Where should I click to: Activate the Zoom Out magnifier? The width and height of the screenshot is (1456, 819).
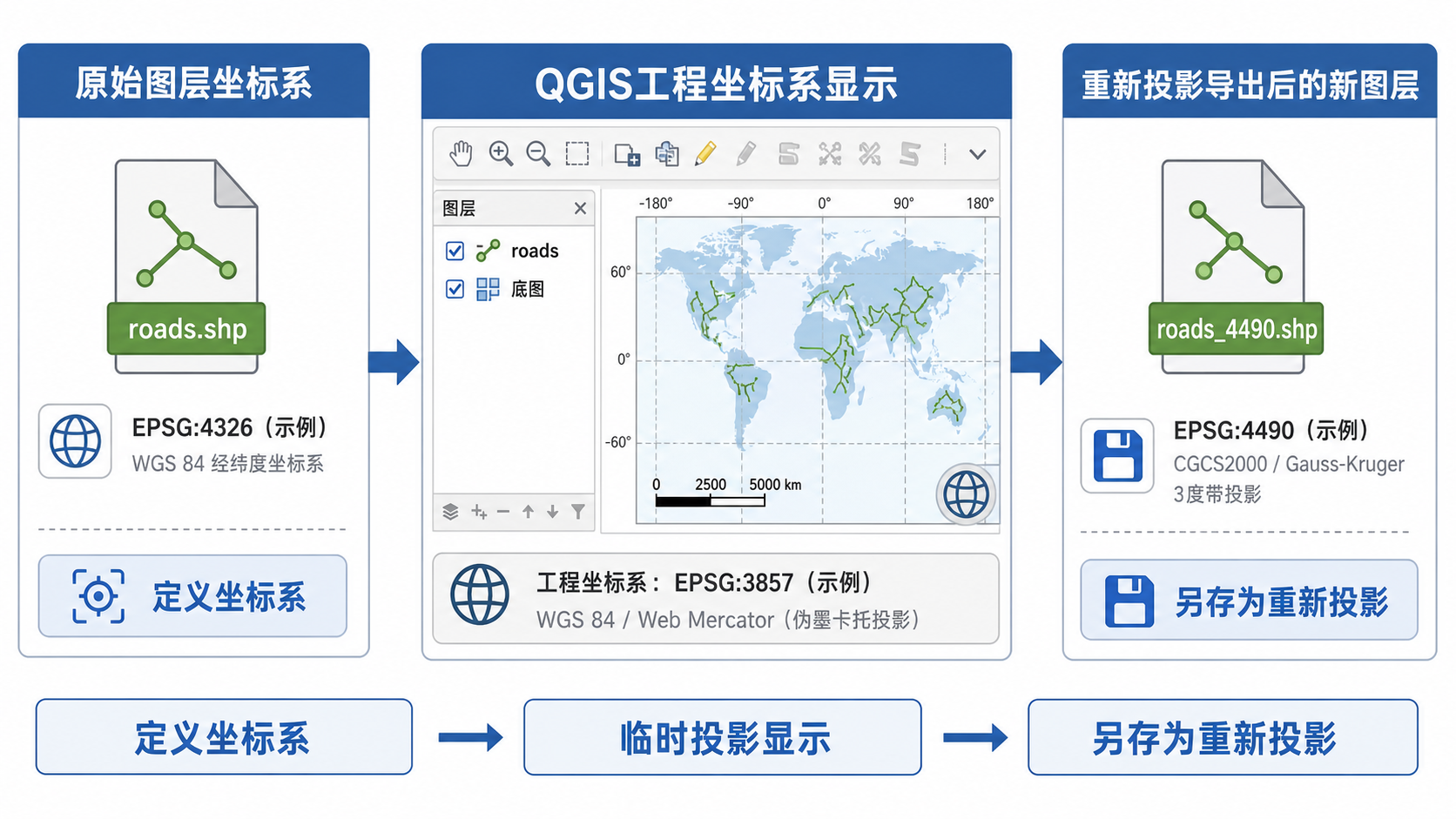click(x=539, y=154)
